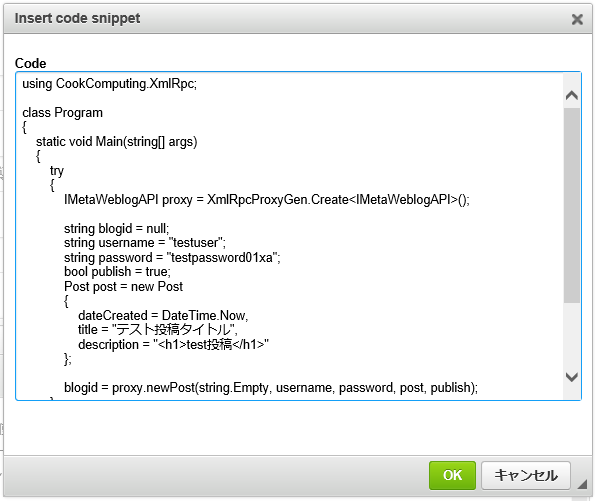Click the code area scroll down arrow
Image resolution: width=595 pixels, height=501 pixels.
click(571, 377)
